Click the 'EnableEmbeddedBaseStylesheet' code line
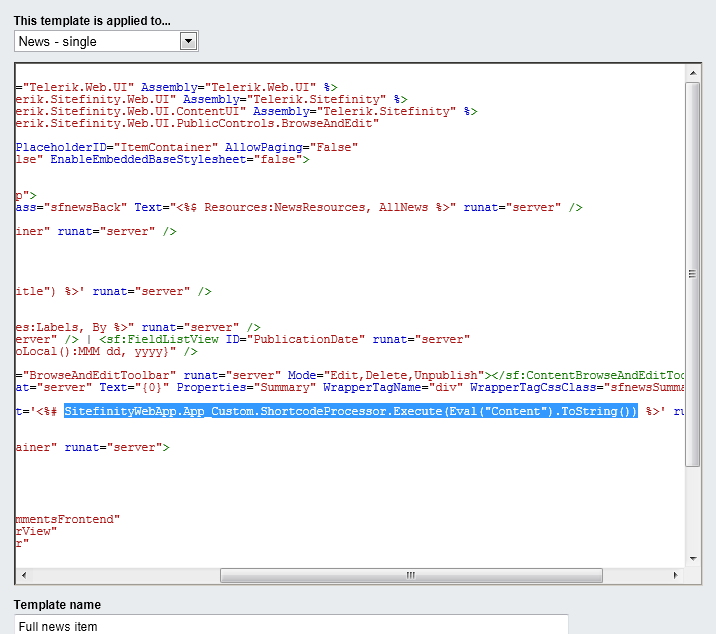This screenshot has height=634, width=716. pyautogui.click(x=170, y=159)
